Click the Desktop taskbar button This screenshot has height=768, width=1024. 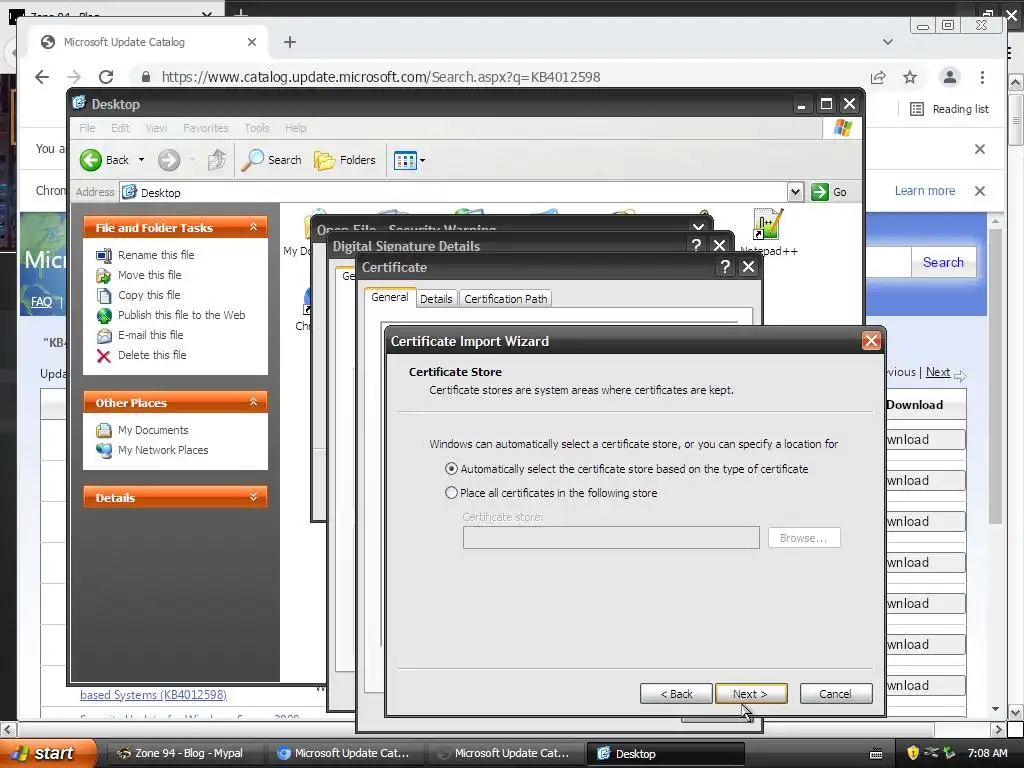coord(665,753)
